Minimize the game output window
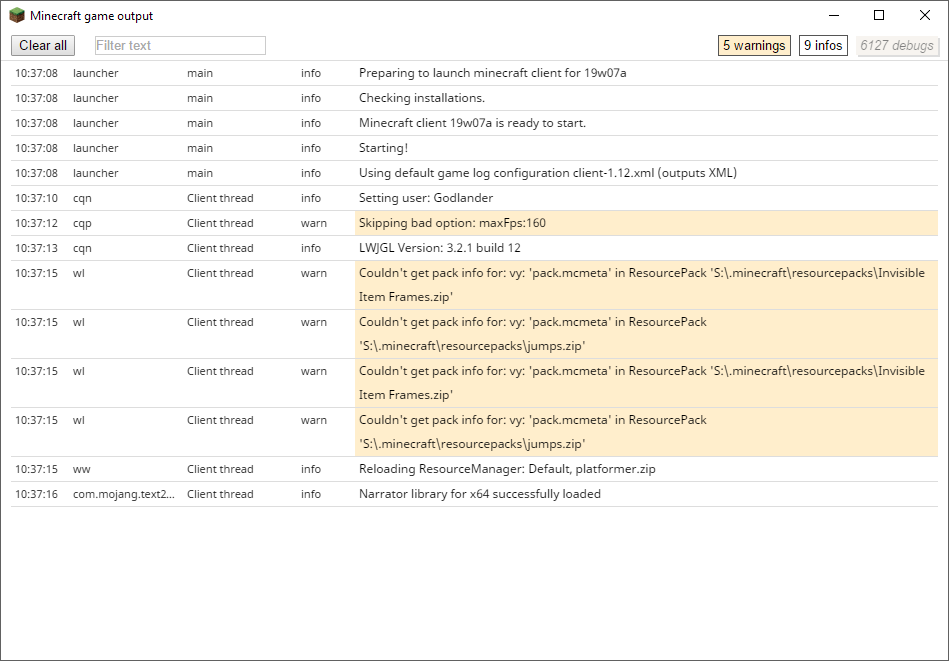The image size is (949, 661). [x=833, y=15]
